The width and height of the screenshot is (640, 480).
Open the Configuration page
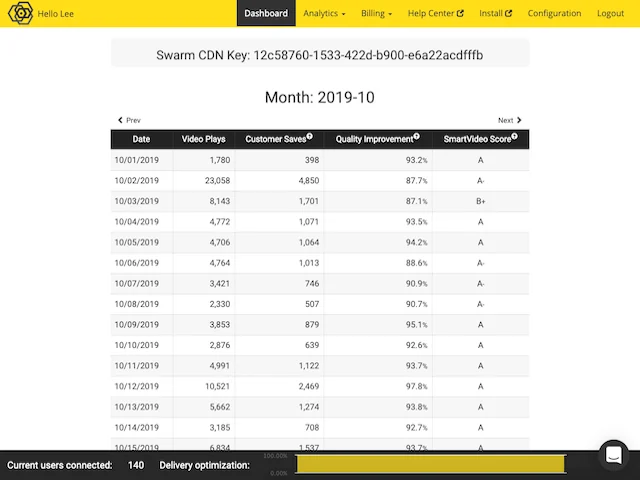(x=554, y=13)
